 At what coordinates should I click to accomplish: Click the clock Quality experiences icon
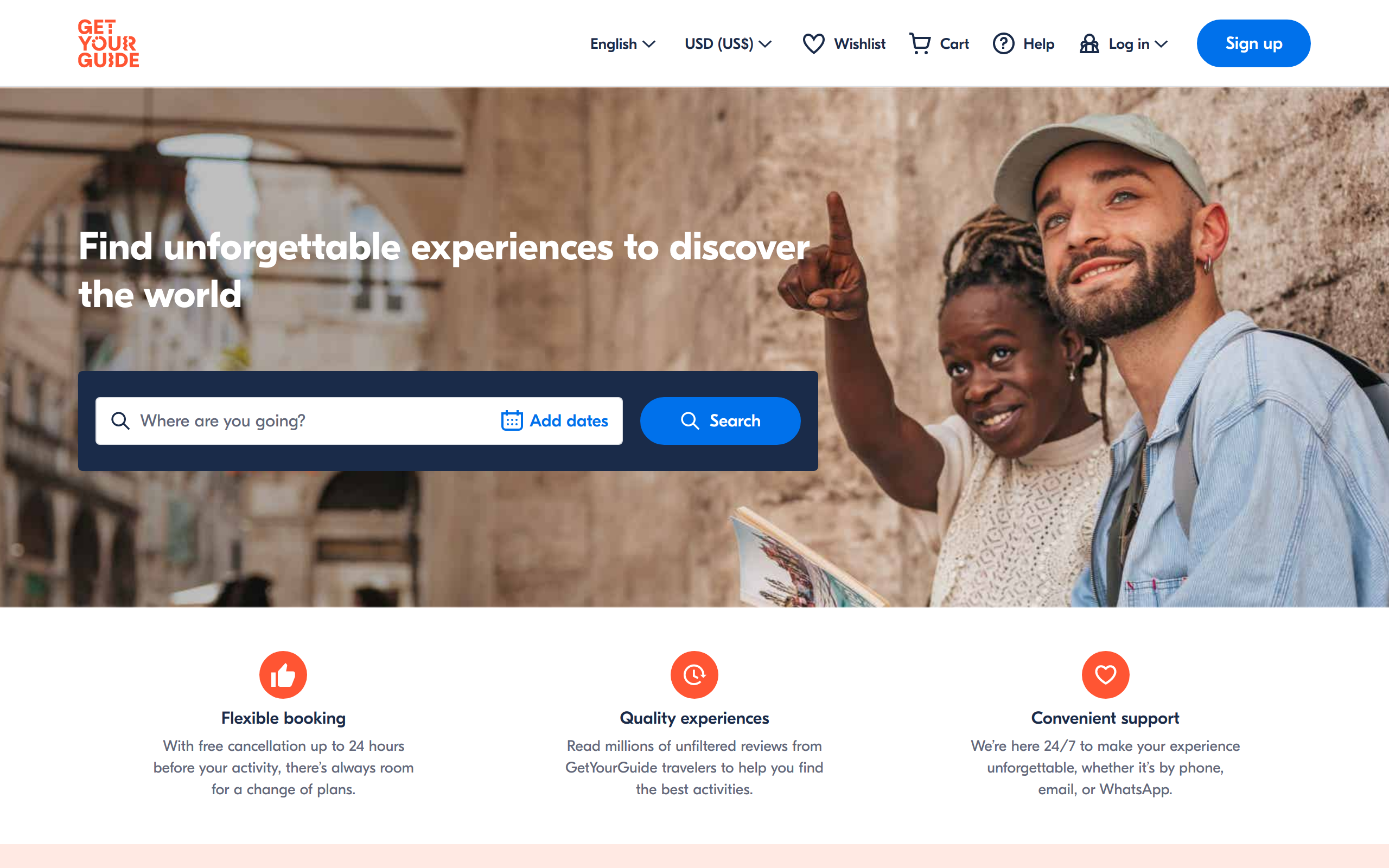694,674
